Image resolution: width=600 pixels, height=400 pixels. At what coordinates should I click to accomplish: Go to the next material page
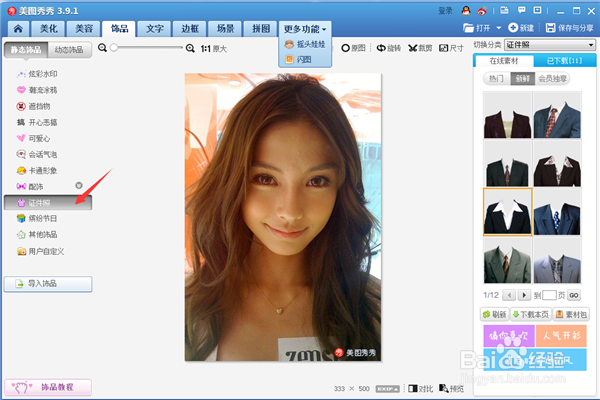(x=524, y=295)
